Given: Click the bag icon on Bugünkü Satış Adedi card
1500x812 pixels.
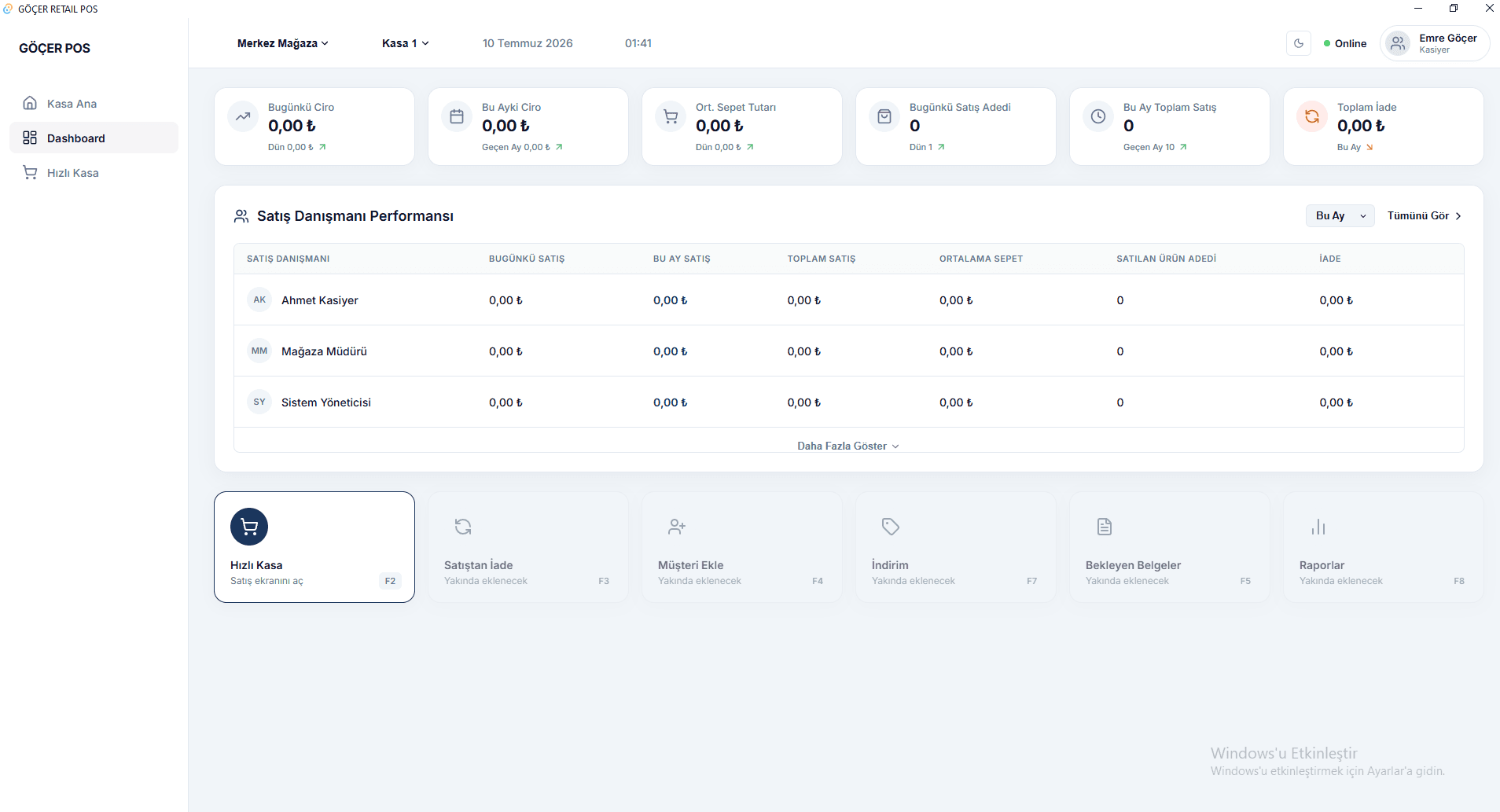Looking at the screenshot, I should click(x=884, y=116).
